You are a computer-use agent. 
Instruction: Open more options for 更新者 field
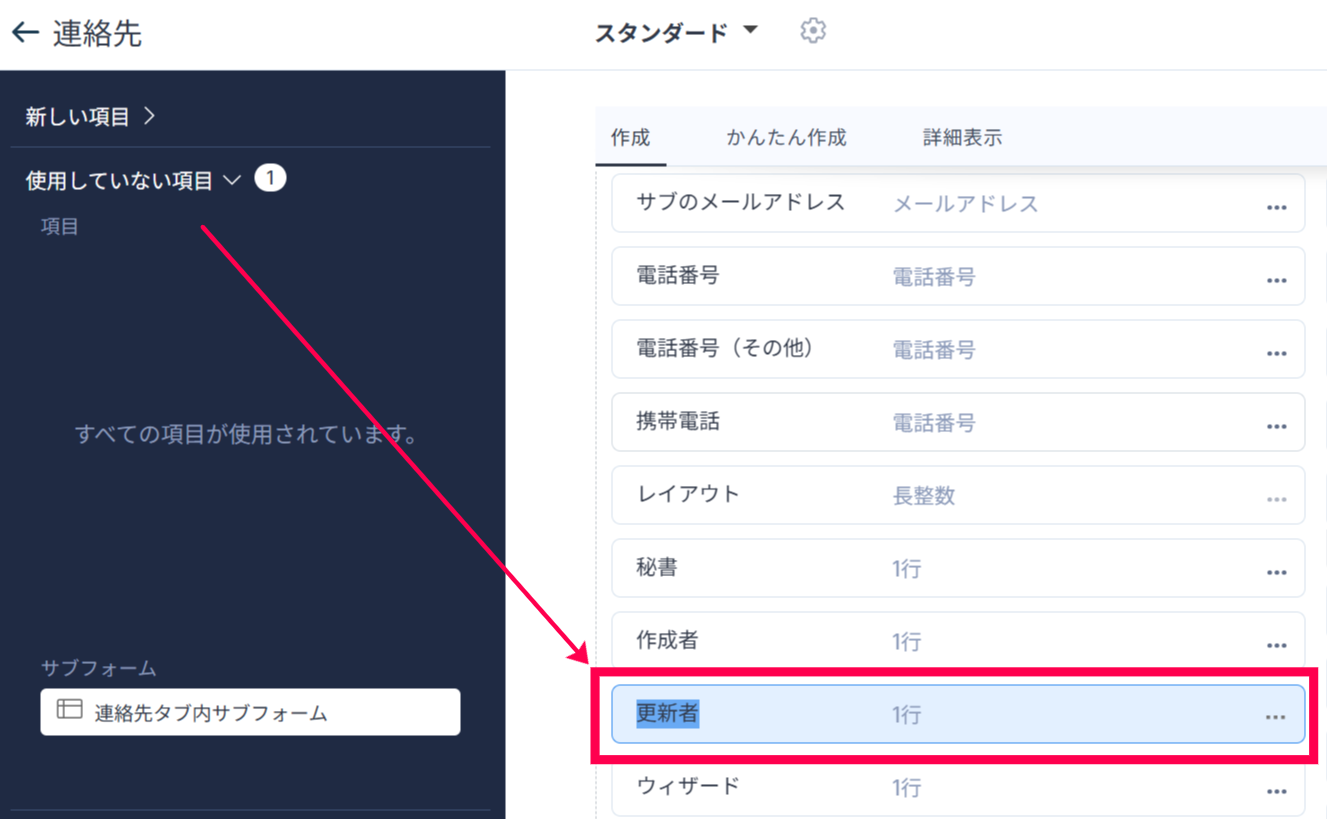1275,717
